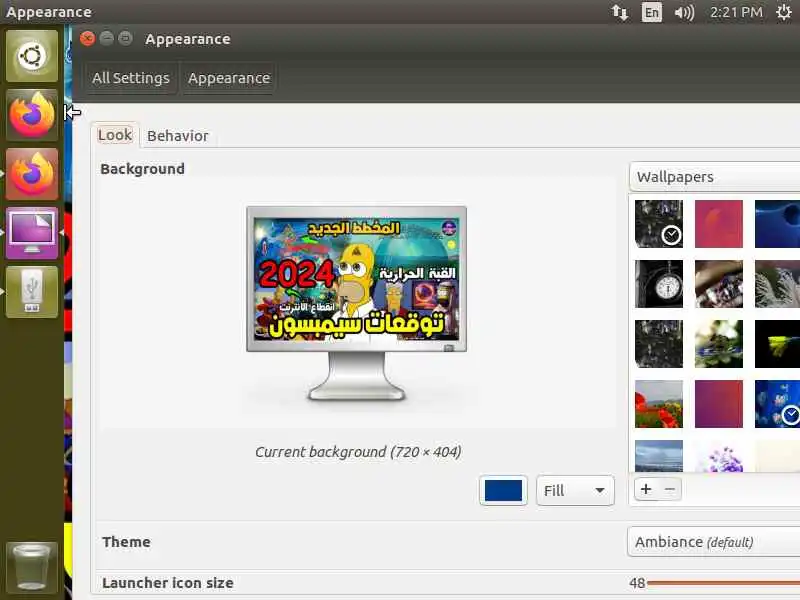
Task: Show the clock calendar at 2:21 PM
Action: (x=736, y=12)
